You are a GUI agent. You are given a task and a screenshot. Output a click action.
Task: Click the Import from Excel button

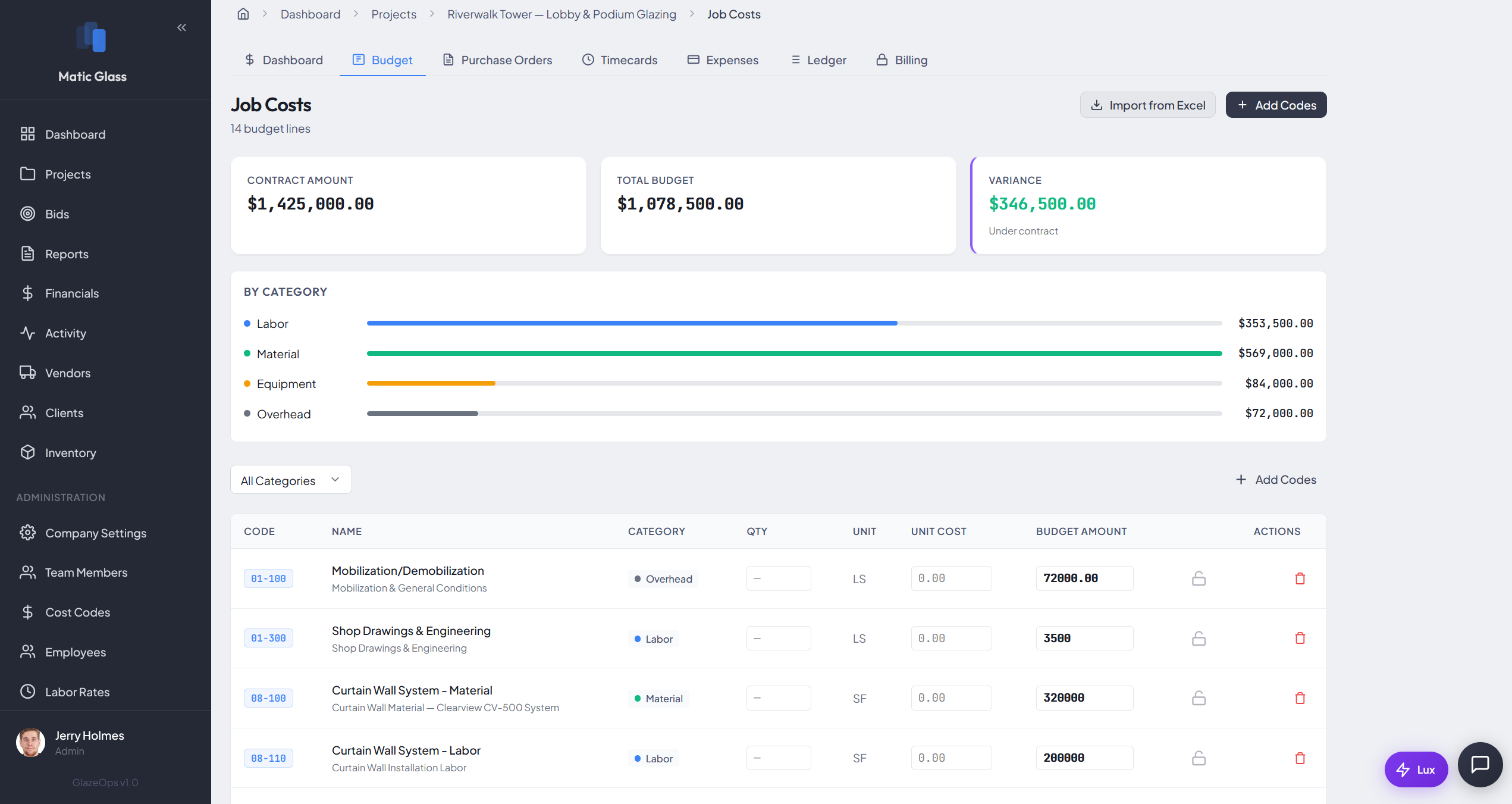click(x=1147, y=105)
